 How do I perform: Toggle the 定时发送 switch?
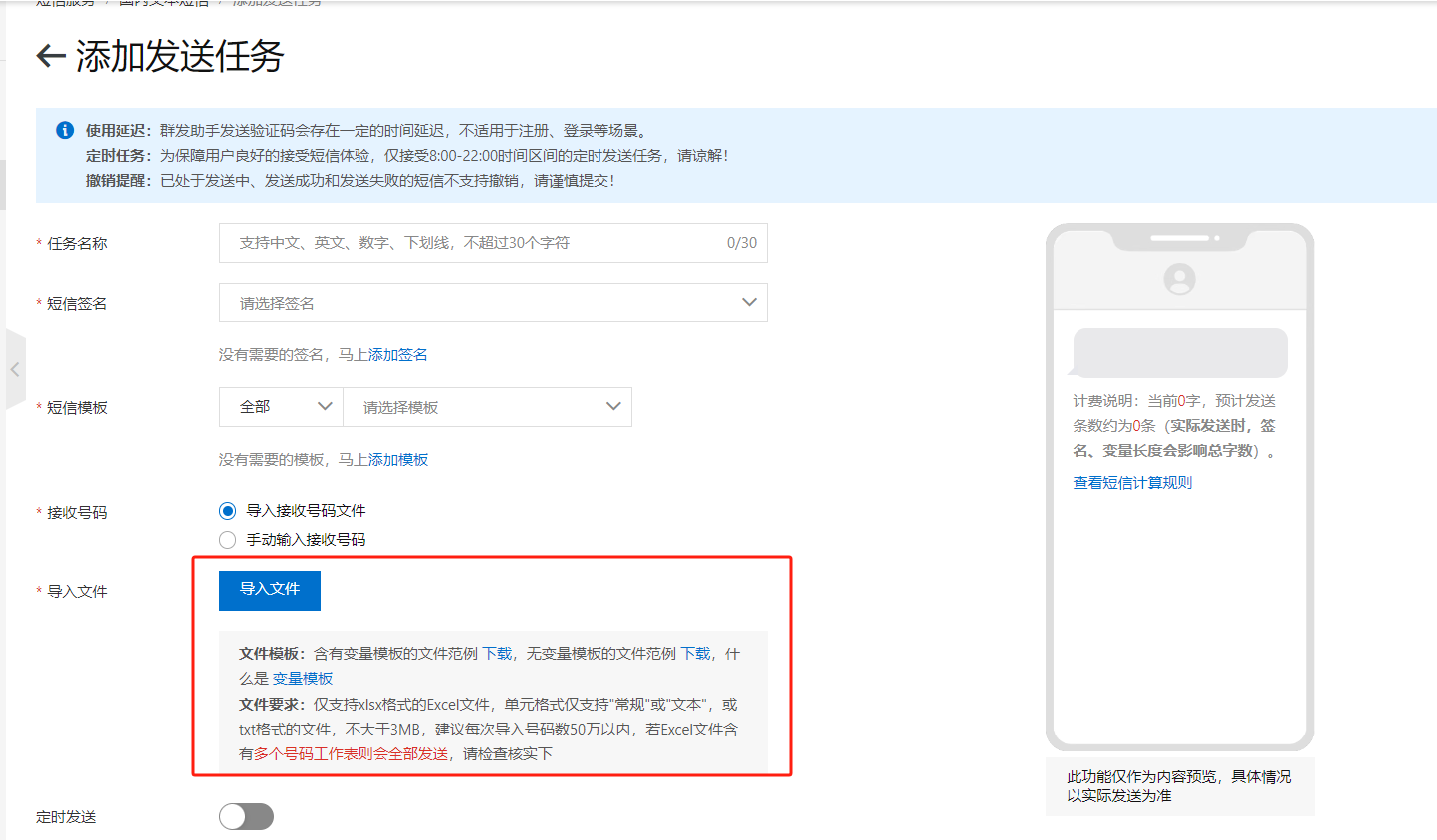pos(246,817)
